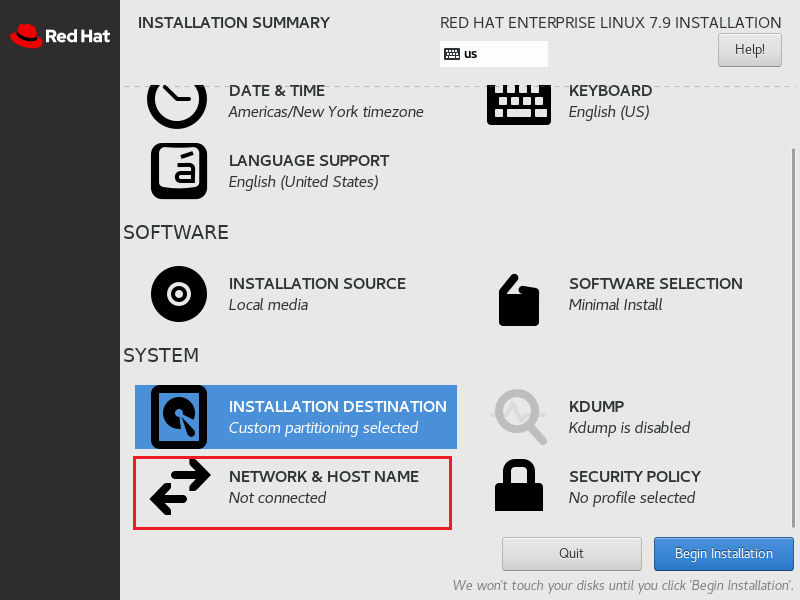Select NETWORK & HOST NAME heading
This screenshot has width=800, height=600.
pos(324,477)
